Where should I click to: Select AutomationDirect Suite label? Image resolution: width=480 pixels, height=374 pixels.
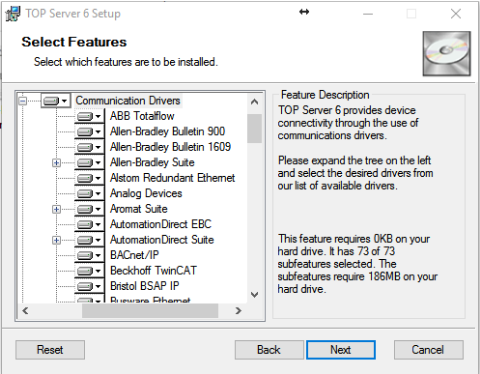pos(162,240)
